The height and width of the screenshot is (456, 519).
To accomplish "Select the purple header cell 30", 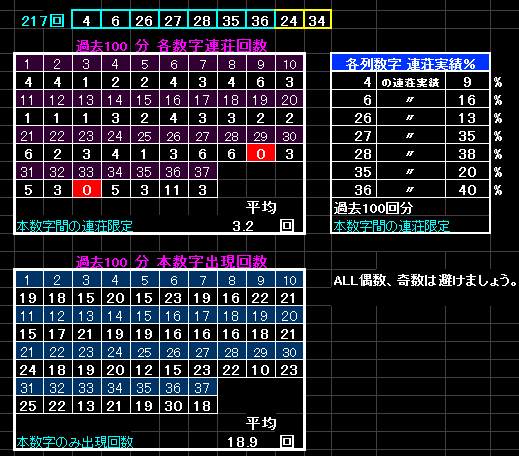I will [289, 136].
